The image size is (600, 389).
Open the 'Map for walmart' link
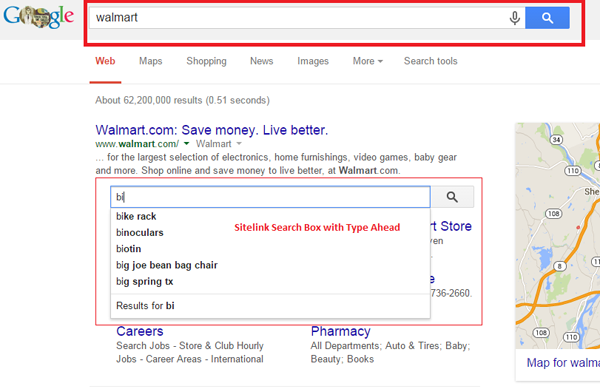(563, 363)
